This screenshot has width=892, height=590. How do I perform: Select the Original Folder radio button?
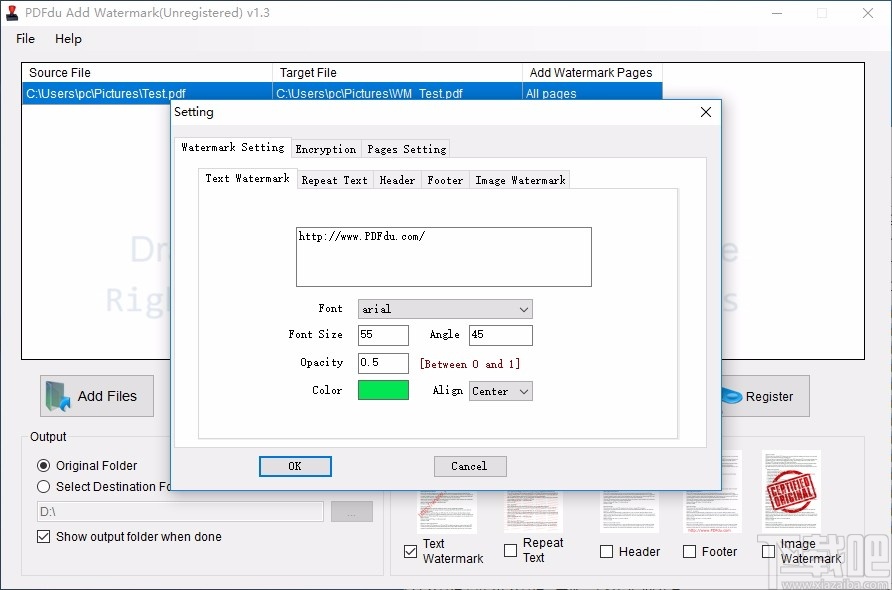43,465
